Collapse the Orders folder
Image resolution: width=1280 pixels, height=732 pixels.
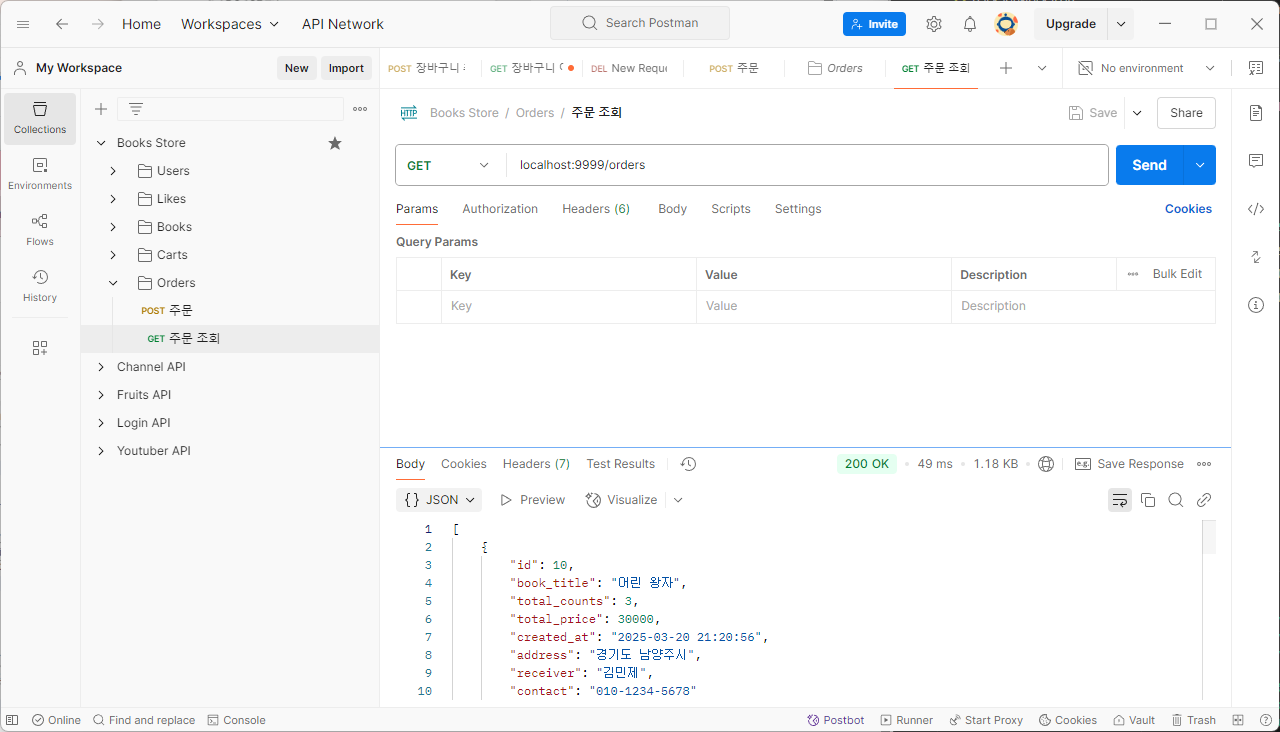pos(113,283)
